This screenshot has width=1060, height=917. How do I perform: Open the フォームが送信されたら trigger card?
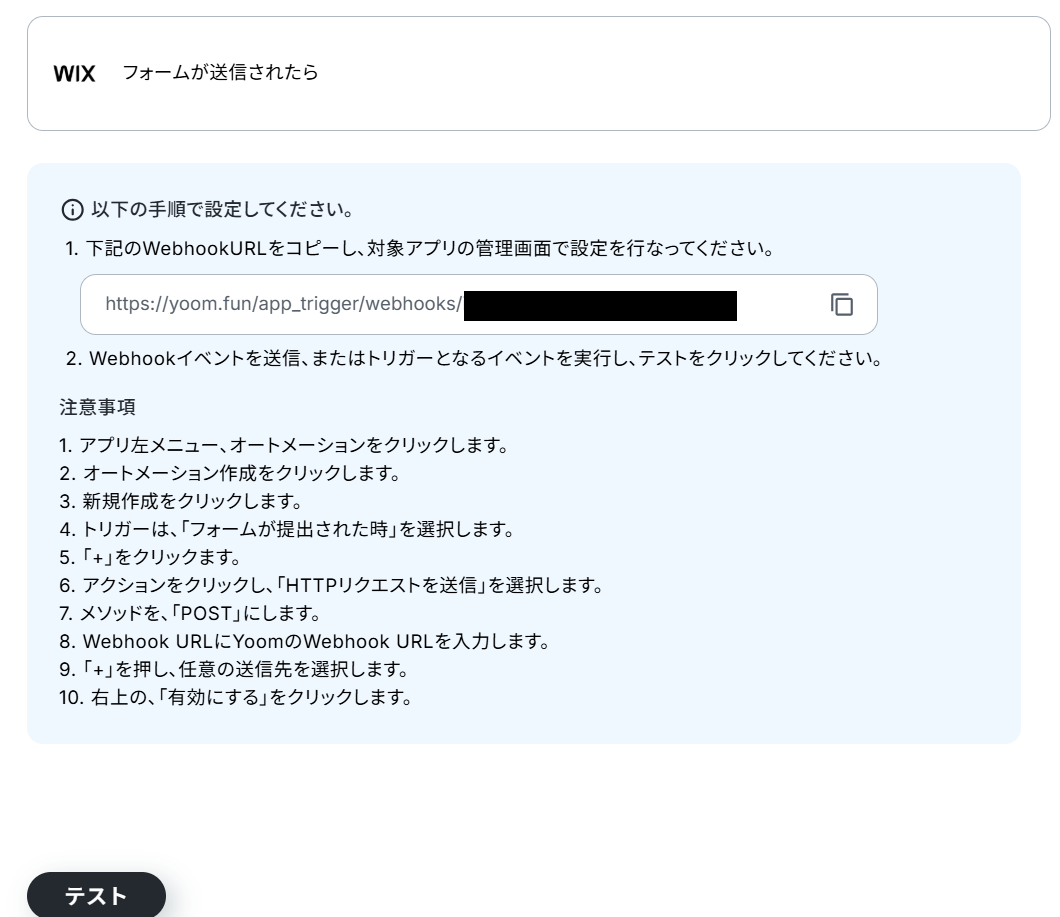(539, 73)
